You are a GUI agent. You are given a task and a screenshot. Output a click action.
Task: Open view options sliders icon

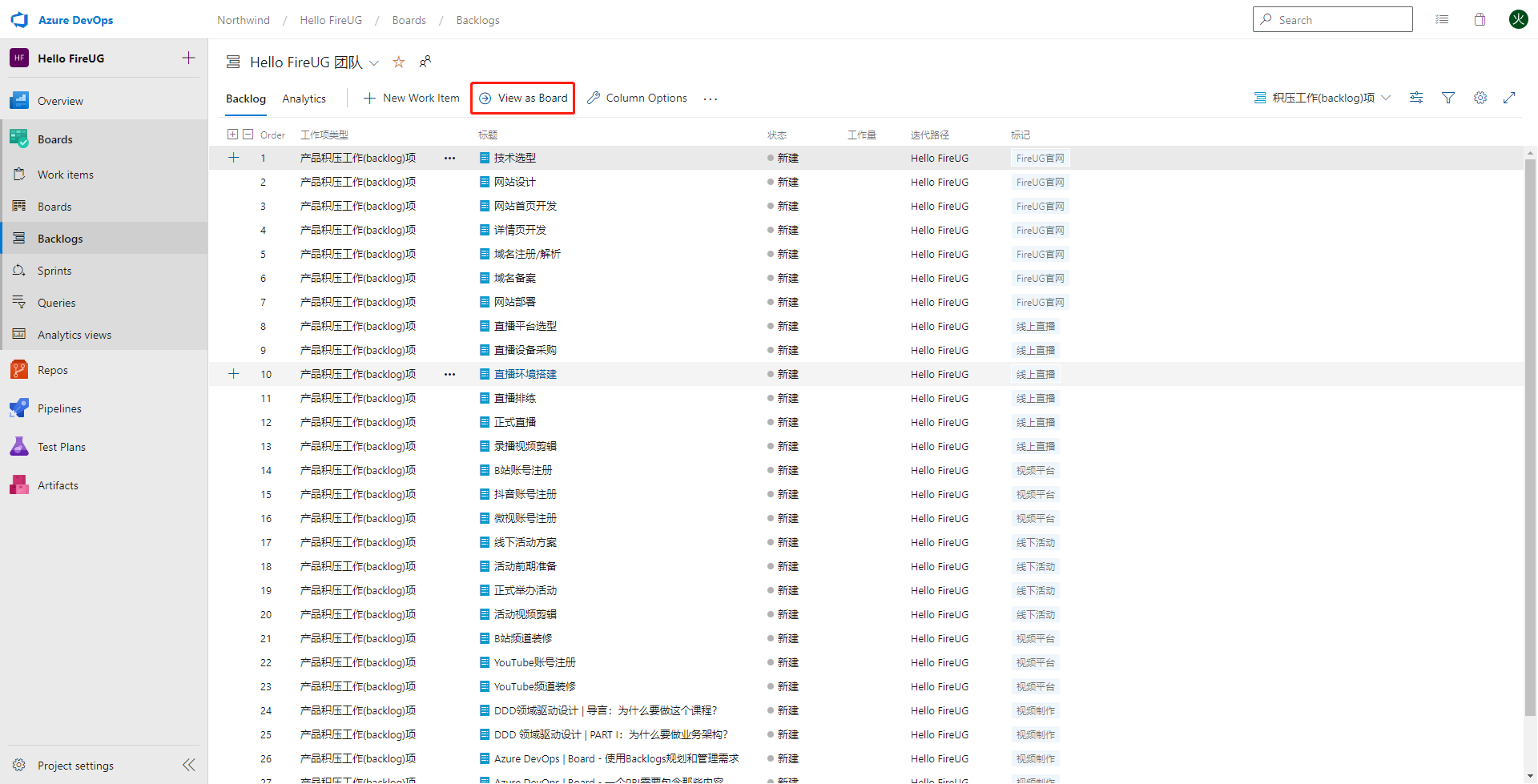pos(1416,98)
